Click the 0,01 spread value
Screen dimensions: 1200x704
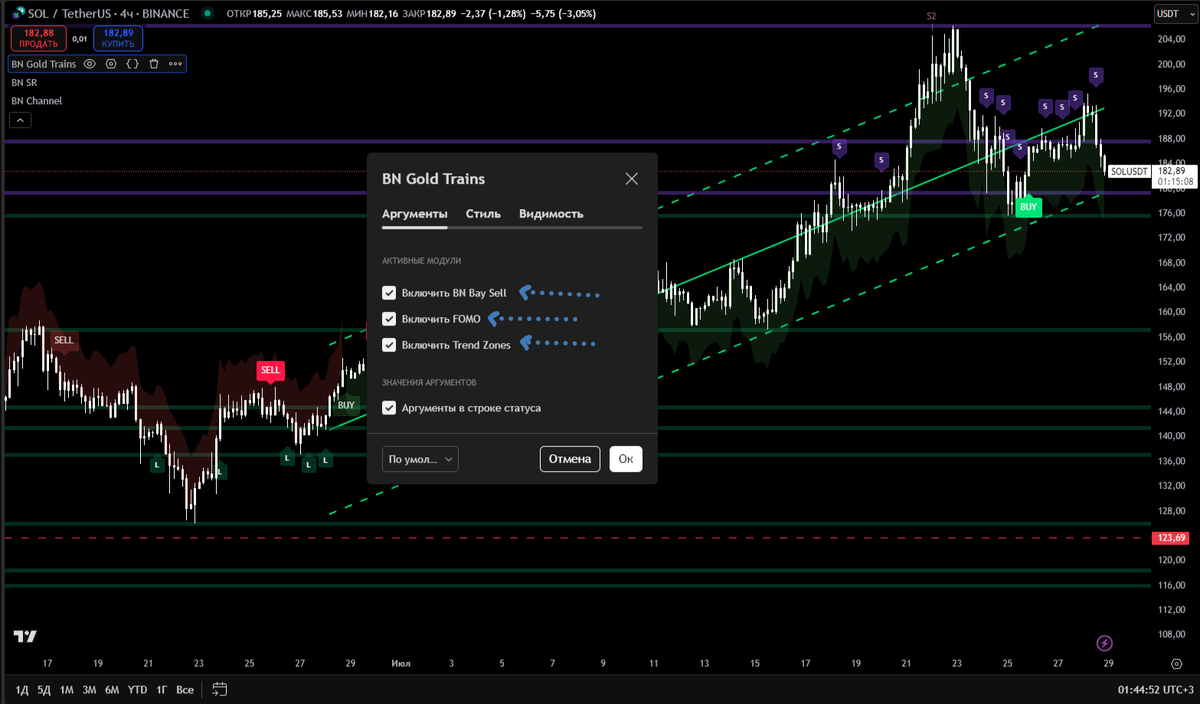coord(80,38)
